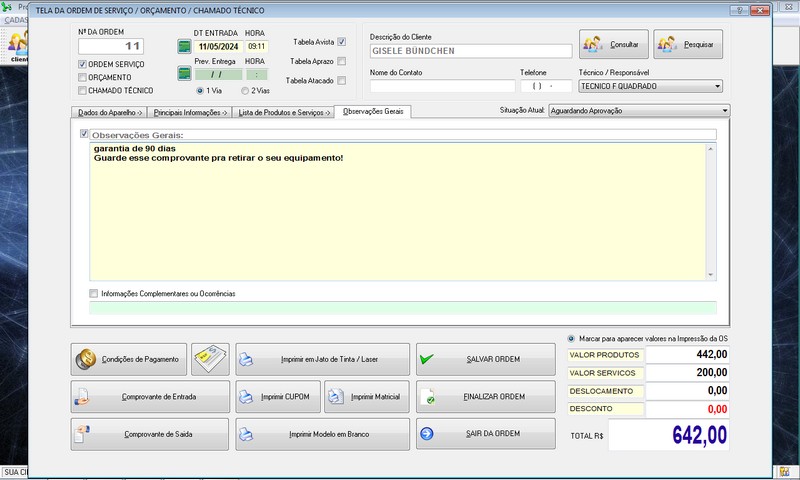Viewport: 800px width, 480px height.
Task: Open Condições de Pagamento
Action: point(129,360)
